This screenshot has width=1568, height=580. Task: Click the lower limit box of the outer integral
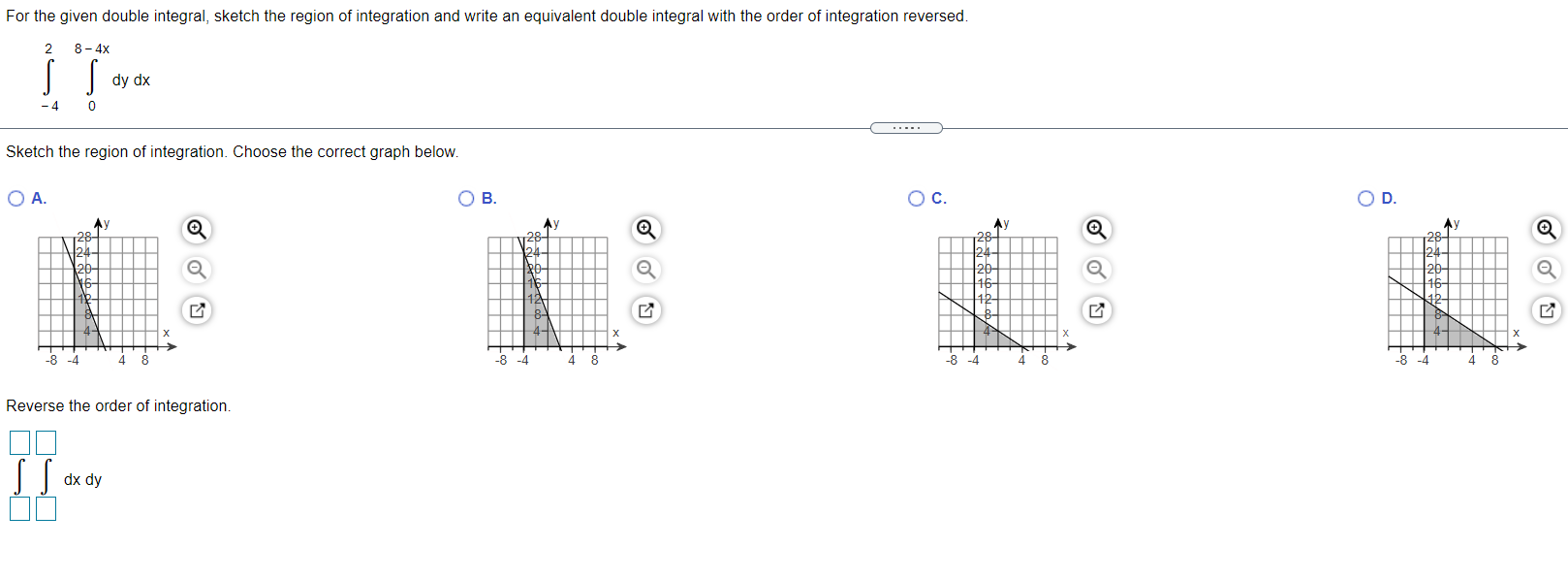pos(17,507)
